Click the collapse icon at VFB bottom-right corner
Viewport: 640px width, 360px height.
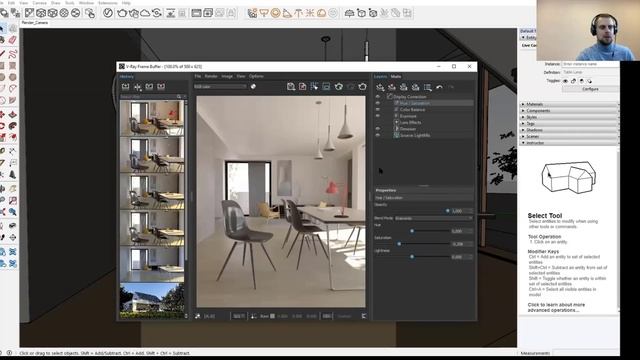363,316
